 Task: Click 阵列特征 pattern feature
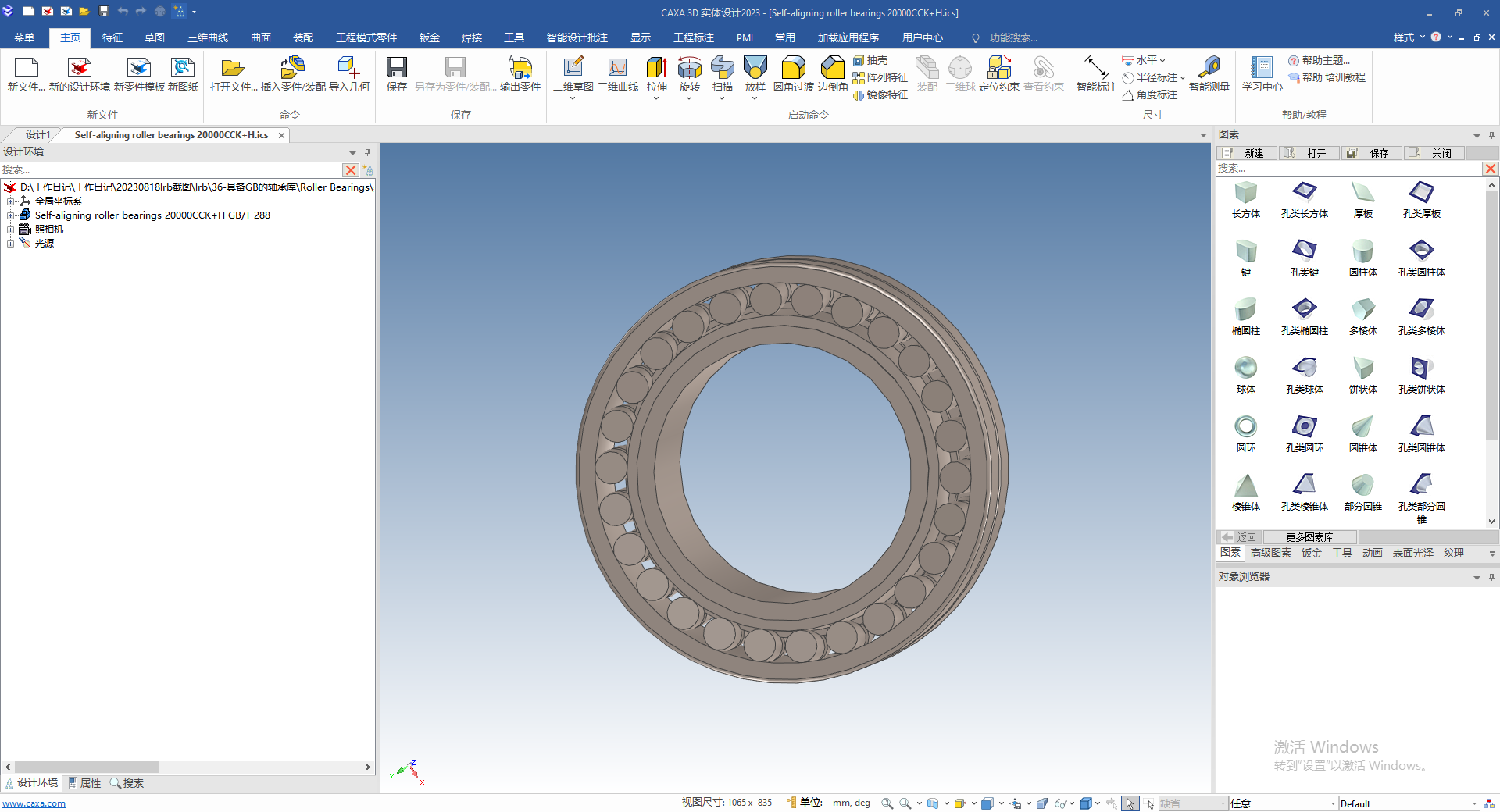tap(880, 77)
